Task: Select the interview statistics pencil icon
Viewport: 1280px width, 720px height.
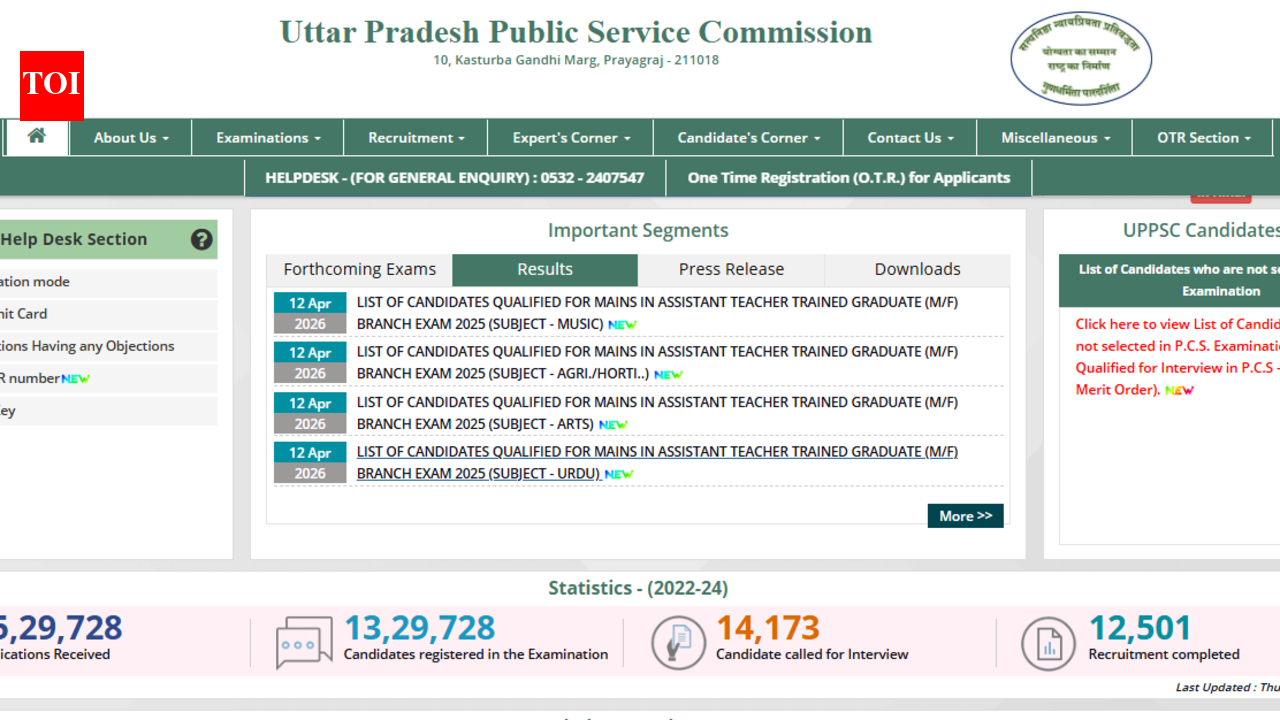Action: pos(678,643)
